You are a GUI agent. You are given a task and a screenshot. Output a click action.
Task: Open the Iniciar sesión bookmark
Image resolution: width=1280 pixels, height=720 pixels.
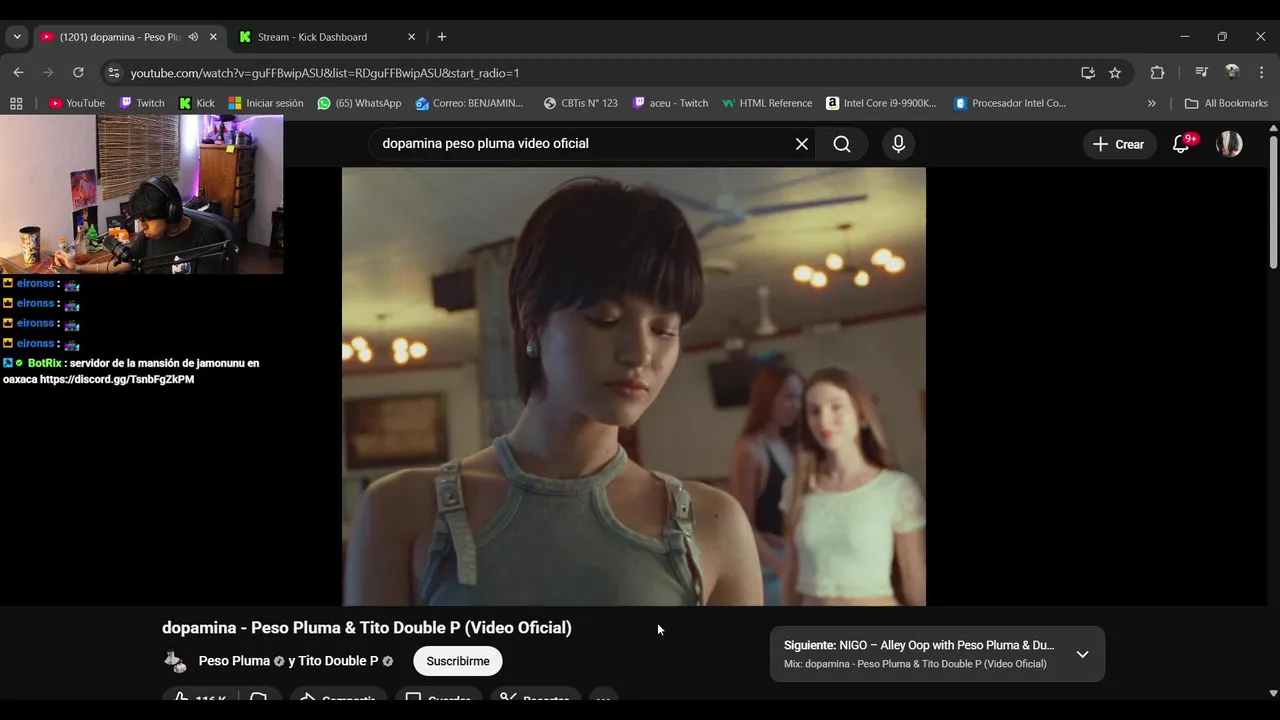coord(266,103)
